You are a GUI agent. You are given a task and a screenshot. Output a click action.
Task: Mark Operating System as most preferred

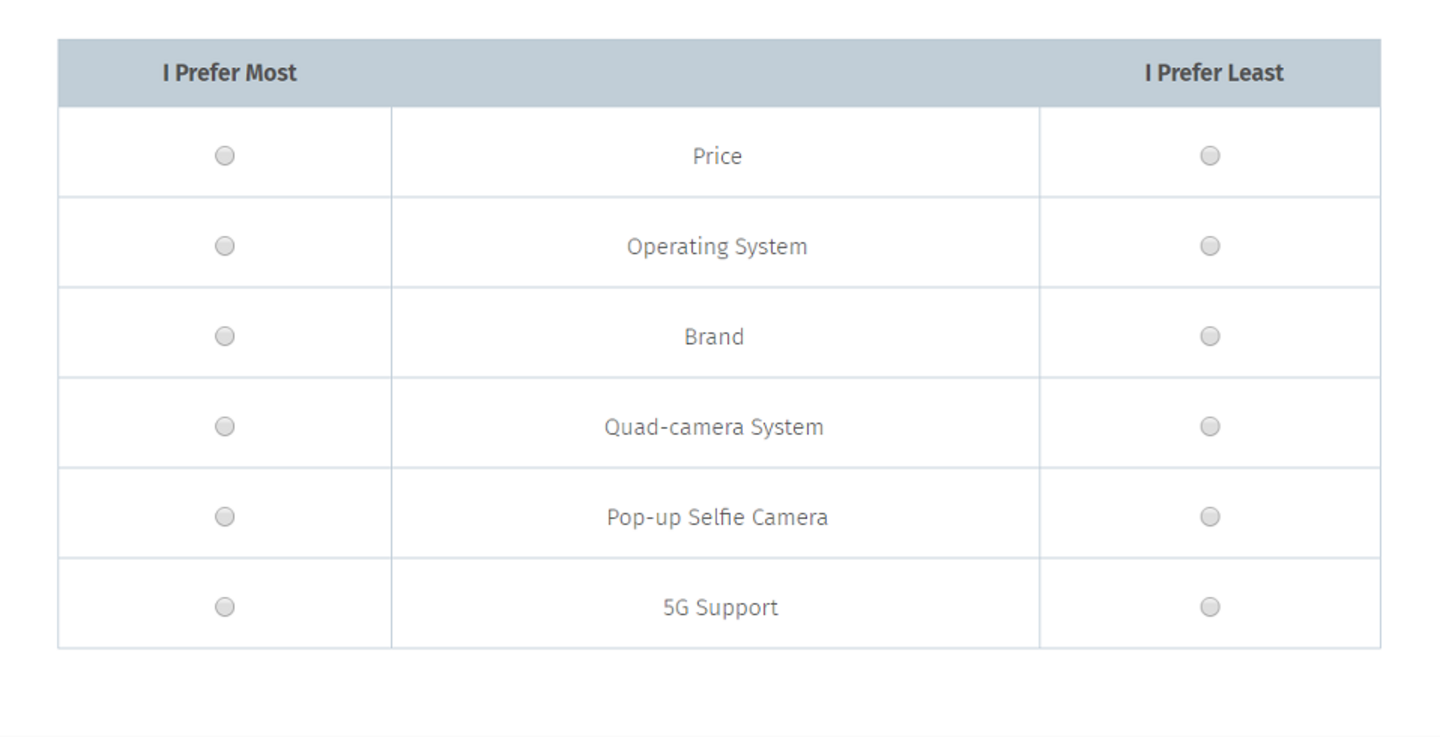[x=225, y=245]
